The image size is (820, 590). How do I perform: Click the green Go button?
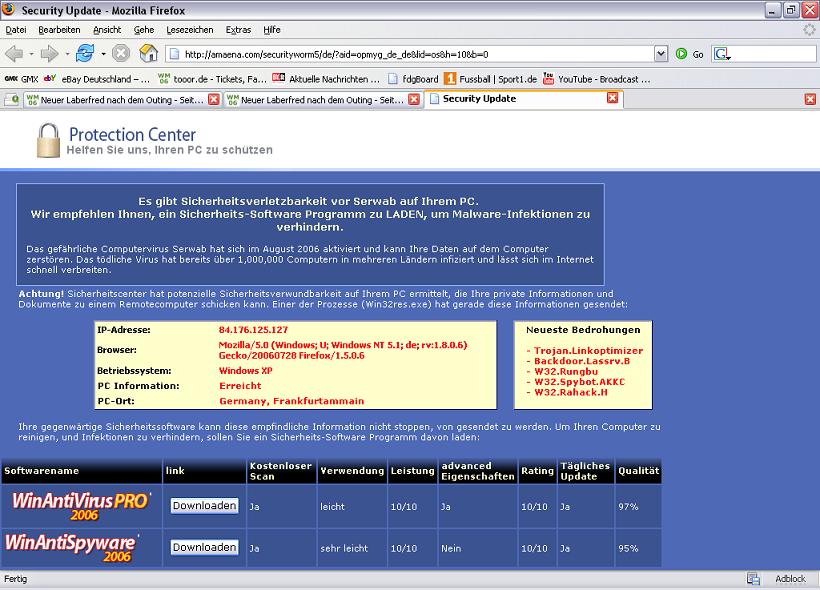pyautogui.click(x=689, y=54)
